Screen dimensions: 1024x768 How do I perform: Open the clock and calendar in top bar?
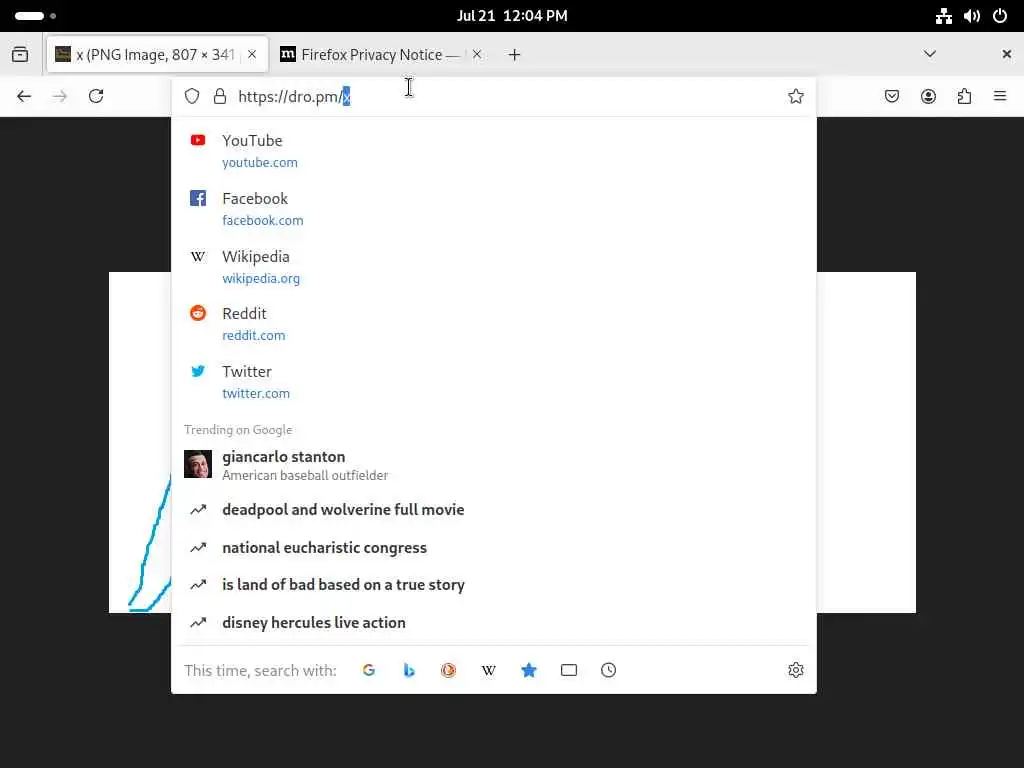pos(512,16)
